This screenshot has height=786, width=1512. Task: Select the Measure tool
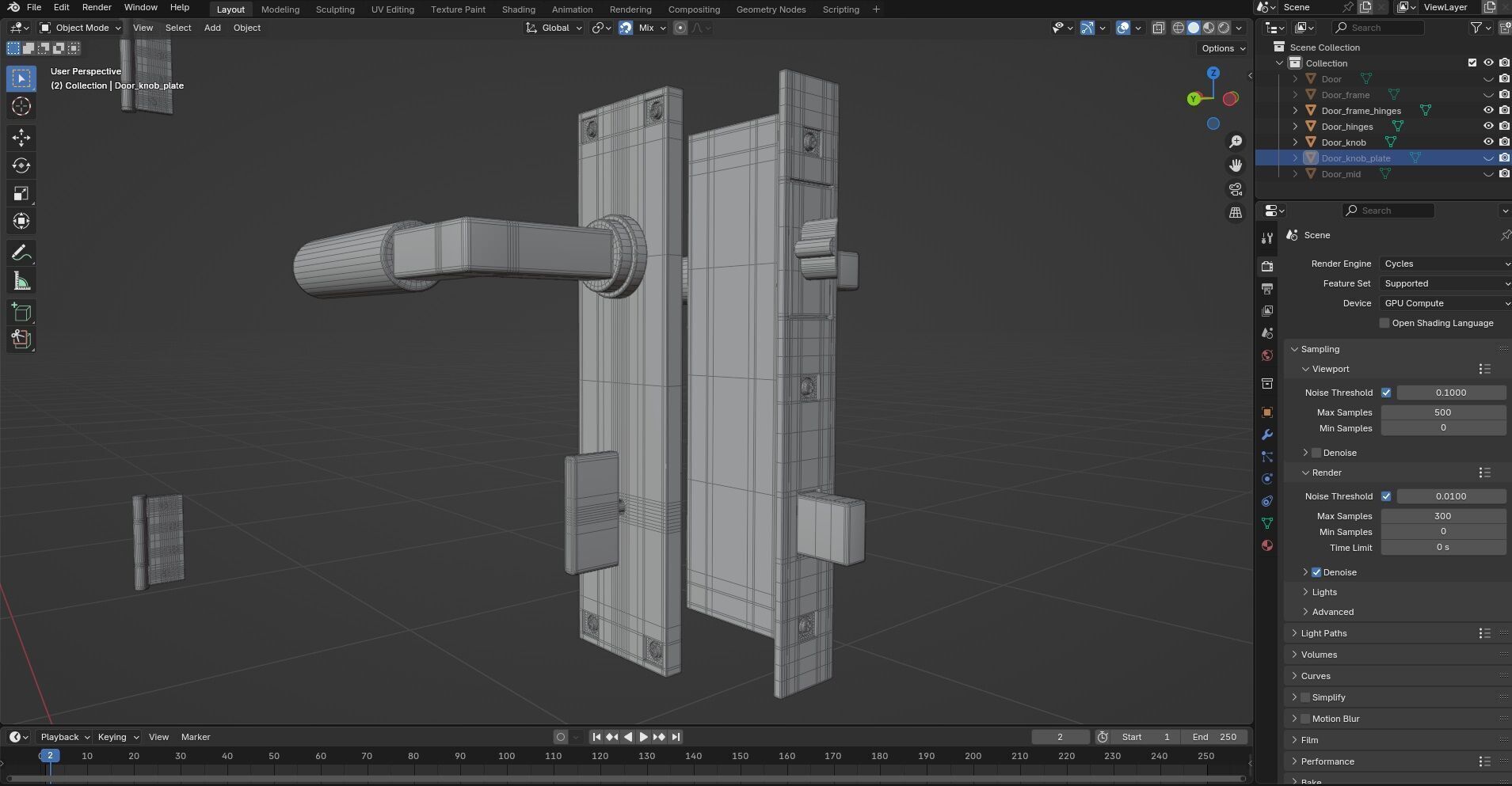point(21,281)
